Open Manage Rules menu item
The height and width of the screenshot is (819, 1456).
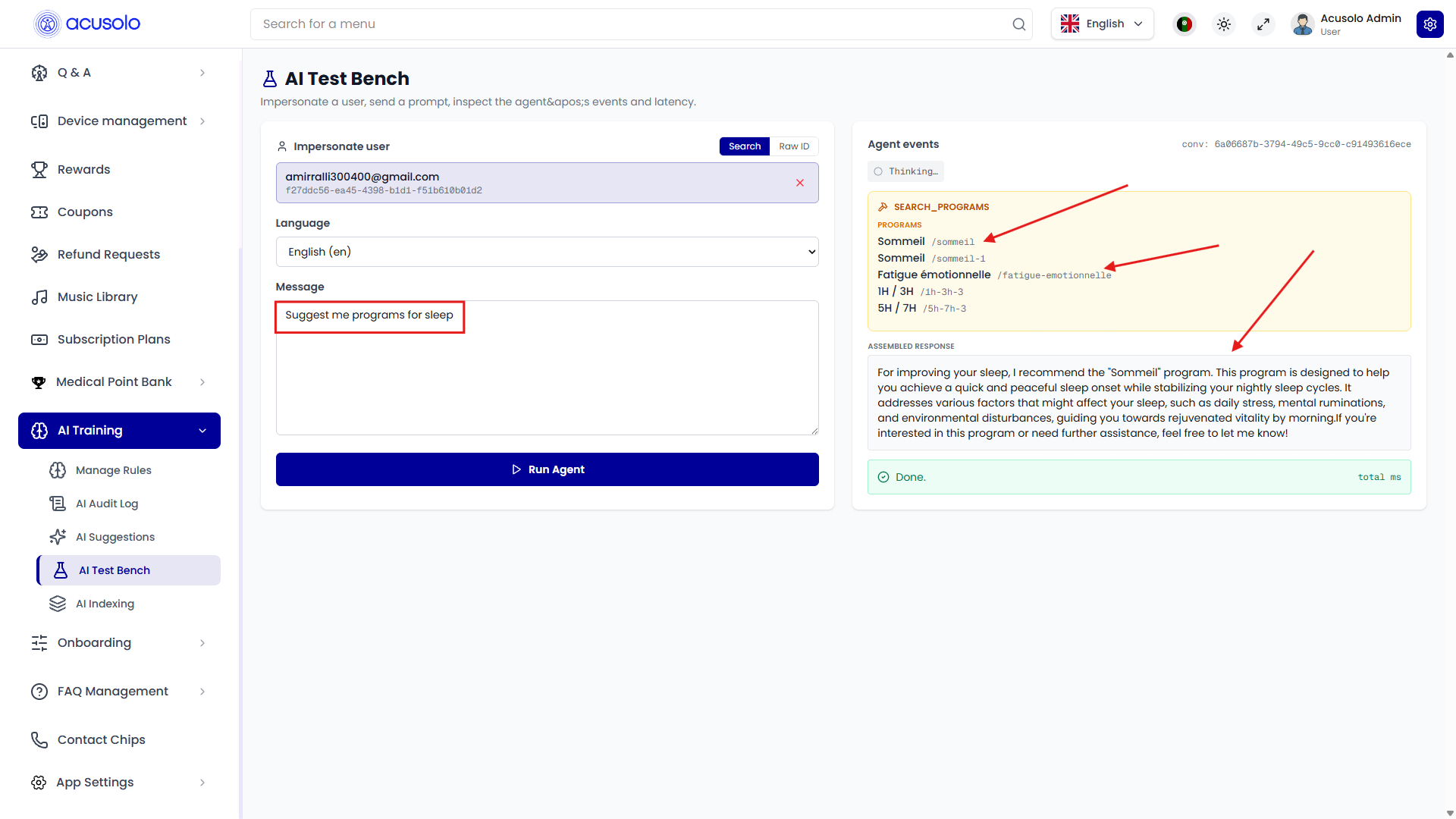tap(129, 470)
